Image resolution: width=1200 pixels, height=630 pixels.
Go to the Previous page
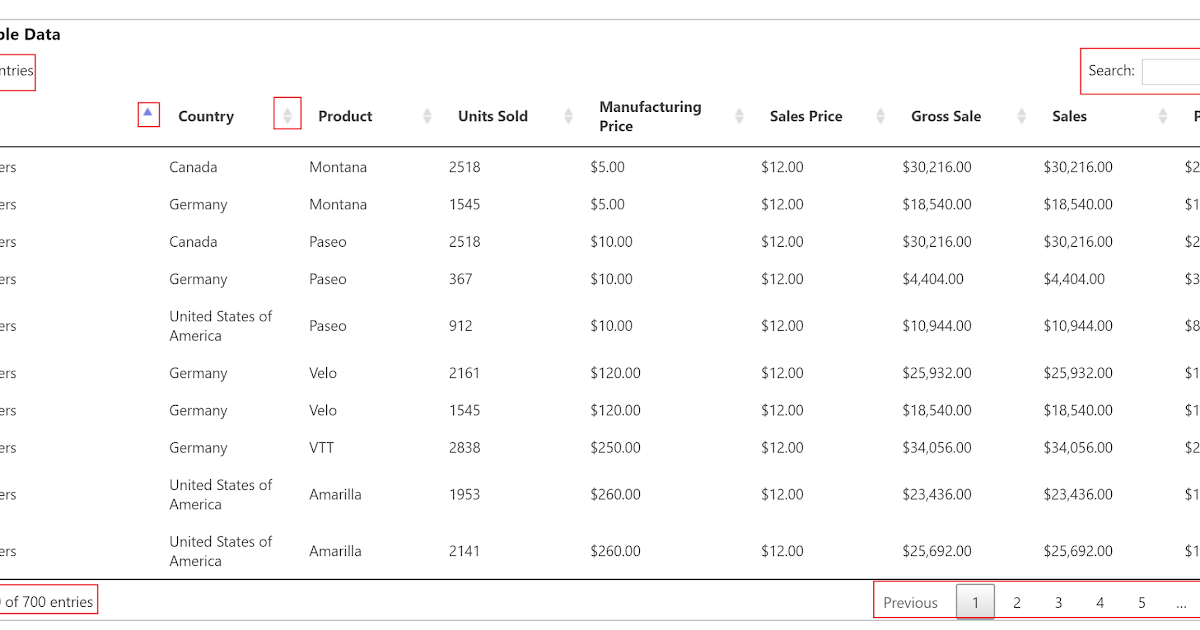910,602
